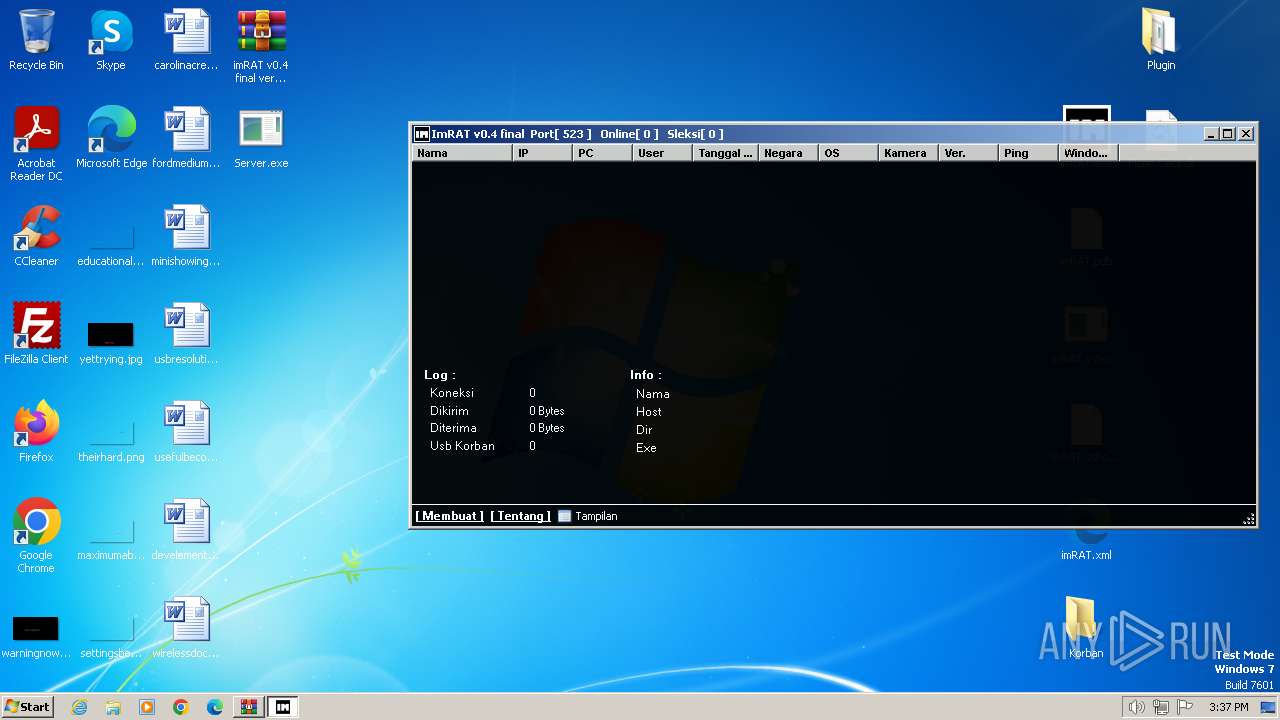Toggle the Tampilan checkbox
The height and width of the screenshot is (720, 1280).
pos(565,517)
